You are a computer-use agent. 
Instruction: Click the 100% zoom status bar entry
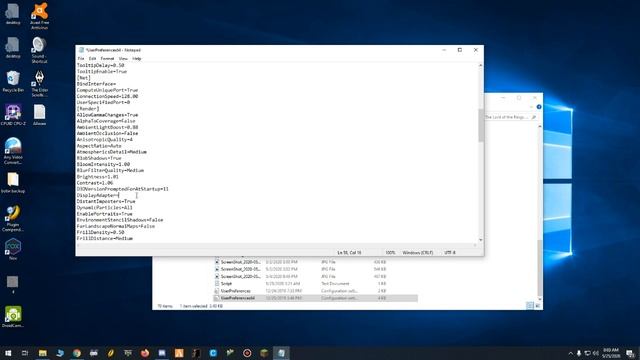click(390, 253)
